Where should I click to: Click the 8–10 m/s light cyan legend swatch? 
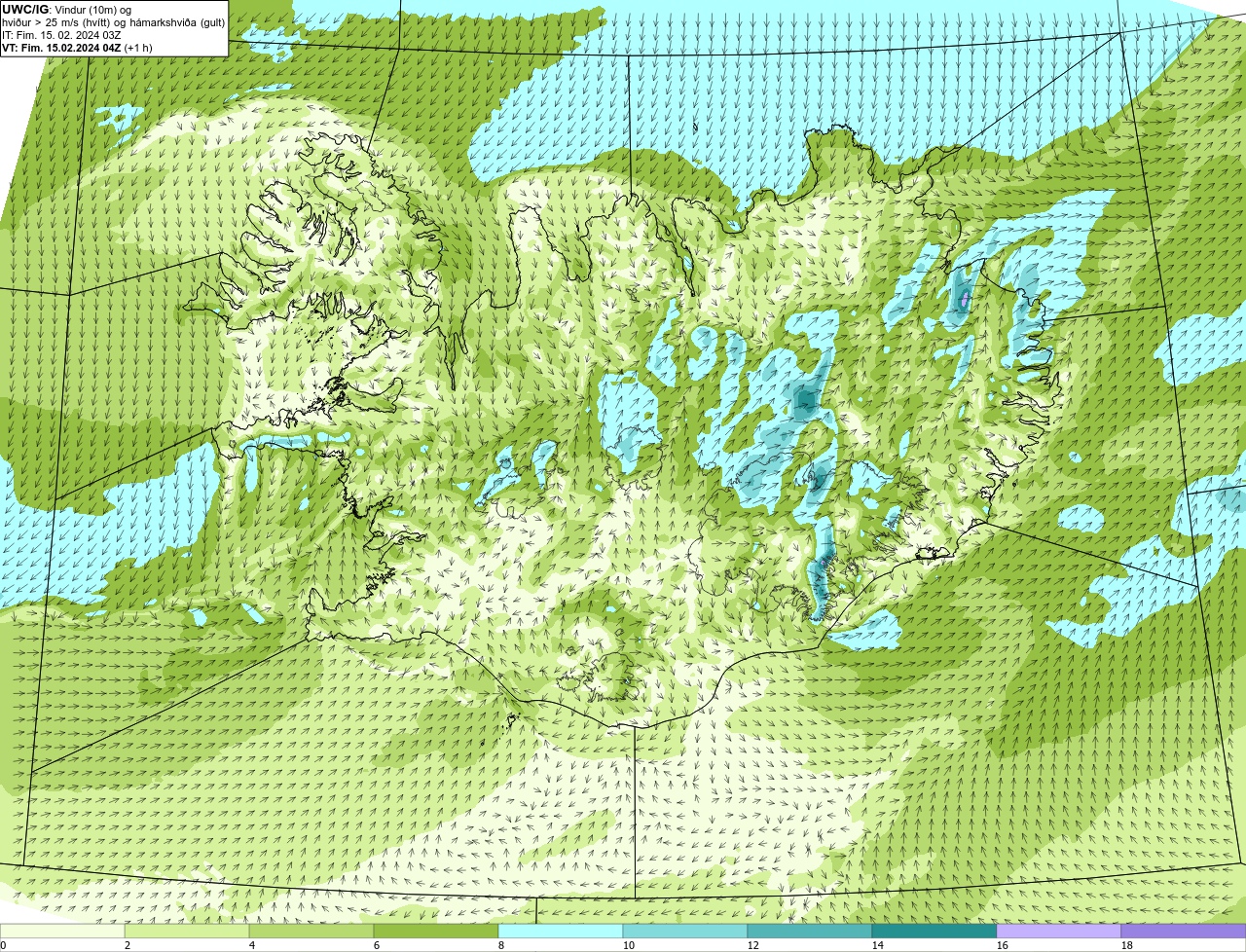[x=563, y=932]
